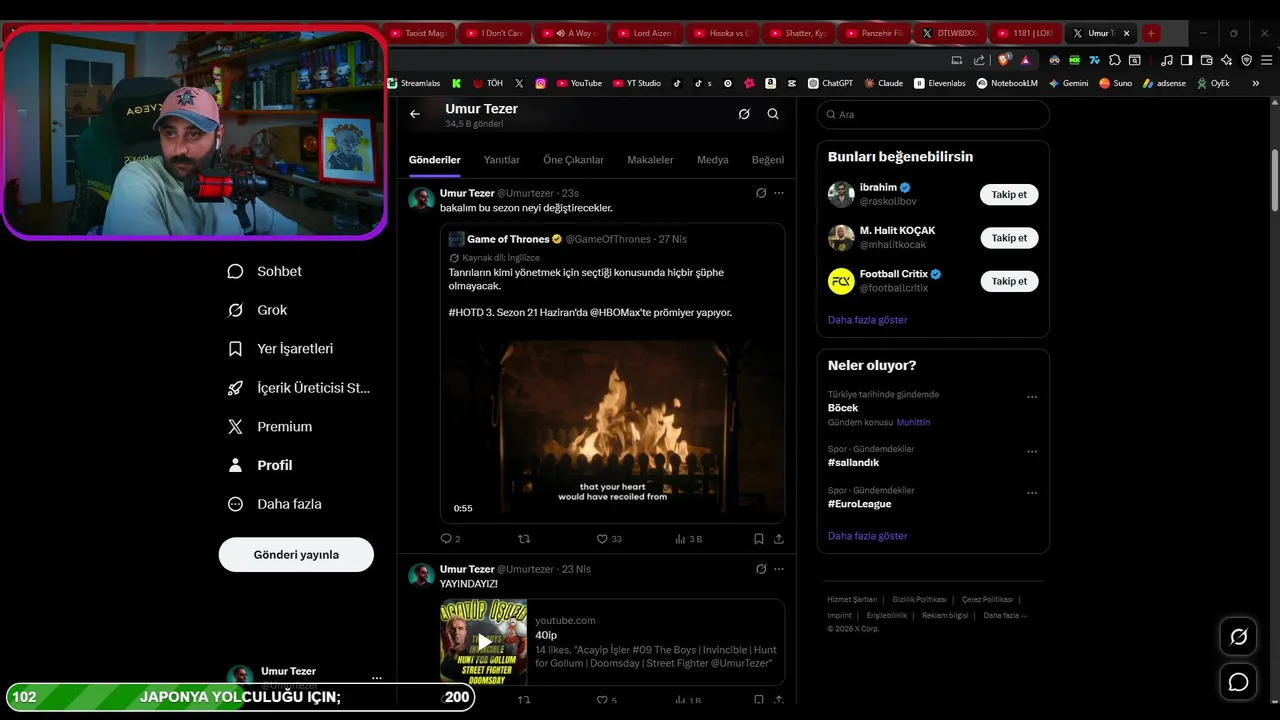Screen dimensions: 1280x720
Task: Open the browser hamburger menu
Action: [1265, 60]
